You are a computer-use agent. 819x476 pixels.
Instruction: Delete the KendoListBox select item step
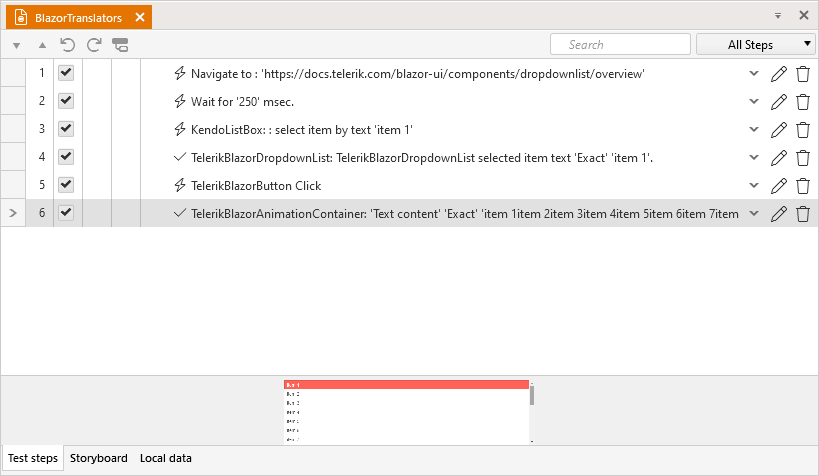pyautogui.click(x=803, y=130)
